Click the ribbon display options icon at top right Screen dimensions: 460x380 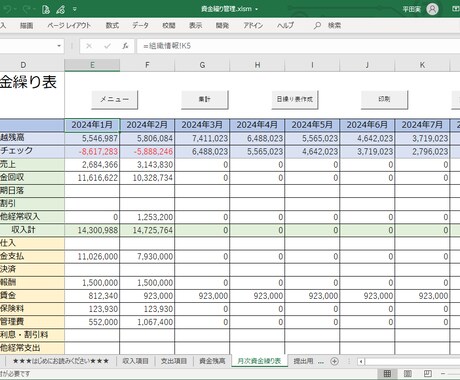pyautogui.click(x=456, y=9)
